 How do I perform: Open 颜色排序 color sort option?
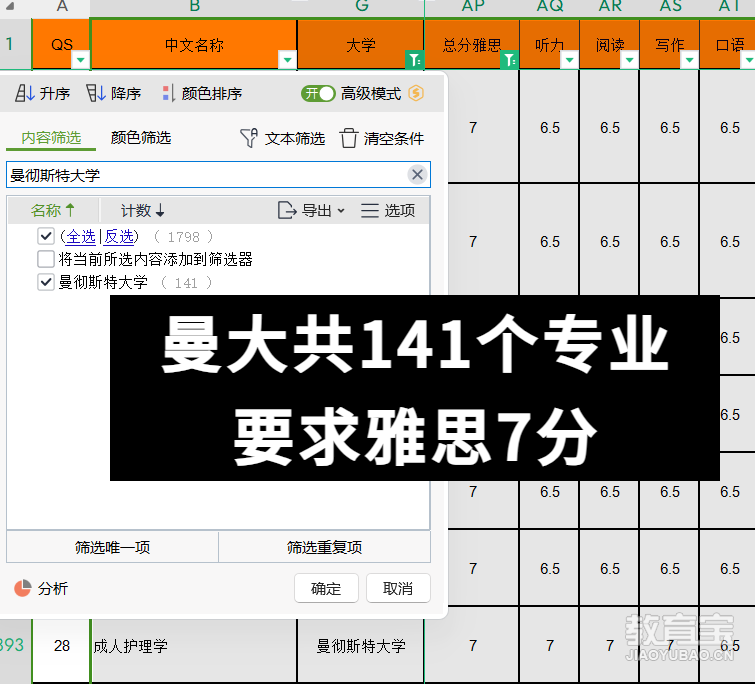[202, 93]
